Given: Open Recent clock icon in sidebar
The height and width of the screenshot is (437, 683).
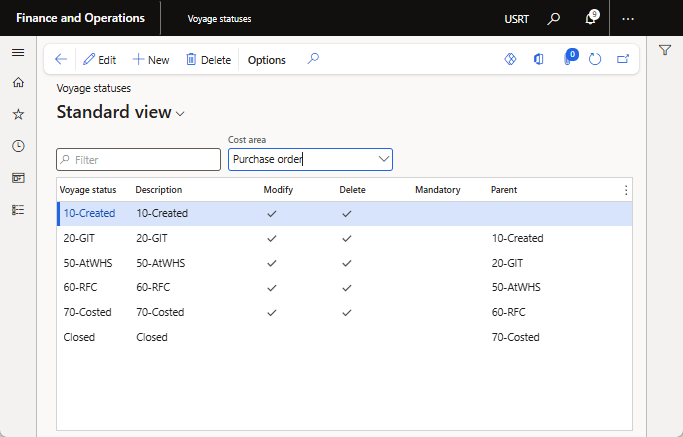Looking at the screenshot, I should 18,146.
